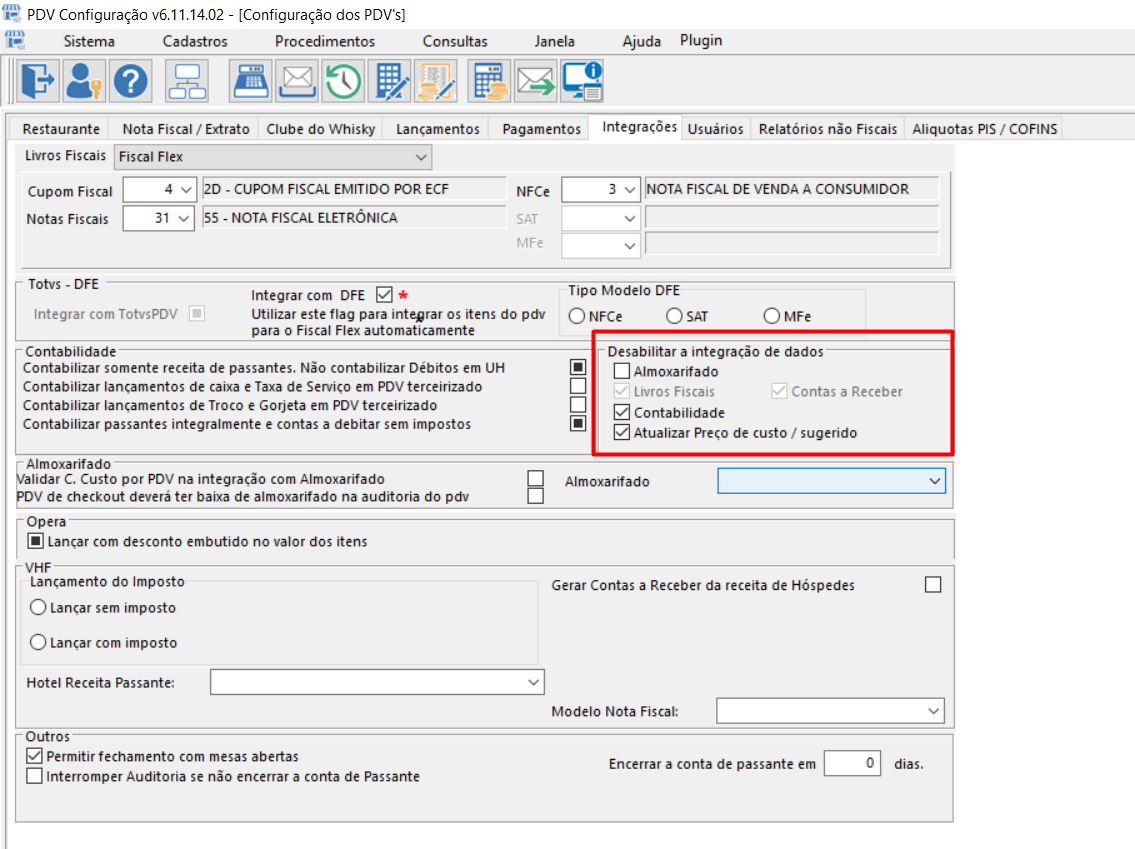Switch to the Pagamentos tab
Image resolution: width=1135 pixels, height=849 pixels.
coord(541,129)
